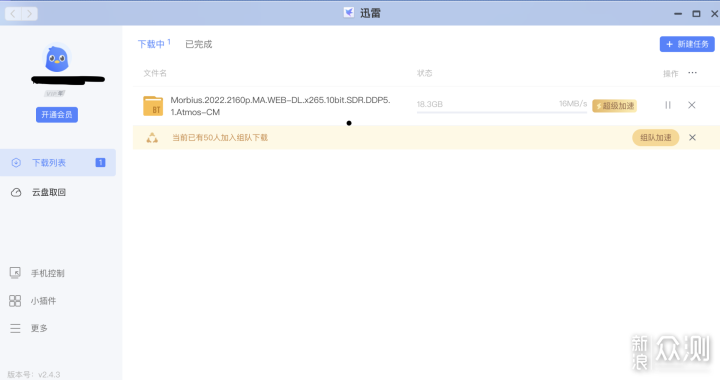Click the 操作 column header
Viewport: 720px width, 380px height.
670,73
